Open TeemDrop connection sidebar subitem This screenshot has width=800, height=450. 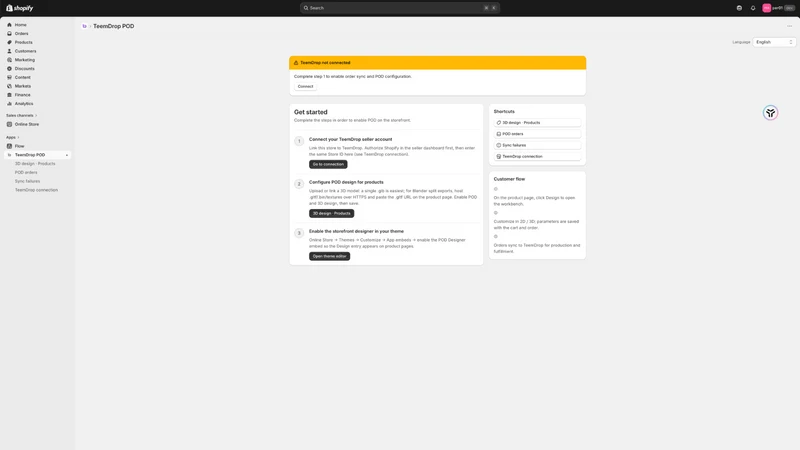(x=36, y=190)
